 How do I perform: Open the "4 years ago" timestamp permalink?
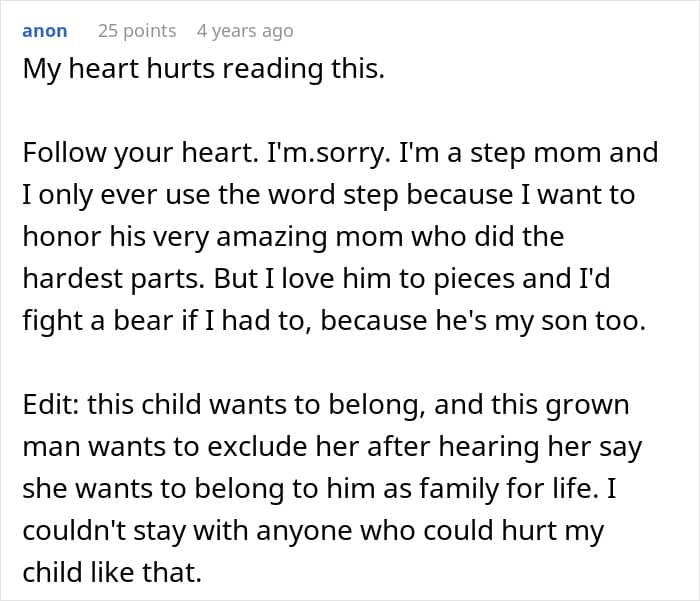click(245, 31)
